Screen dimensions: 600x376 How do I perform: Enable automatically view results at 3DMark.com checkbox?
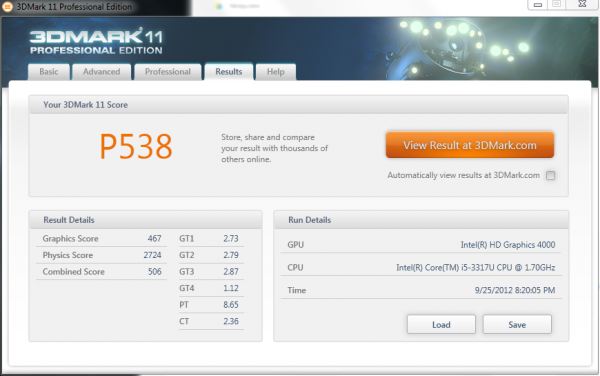click(550, 176)
